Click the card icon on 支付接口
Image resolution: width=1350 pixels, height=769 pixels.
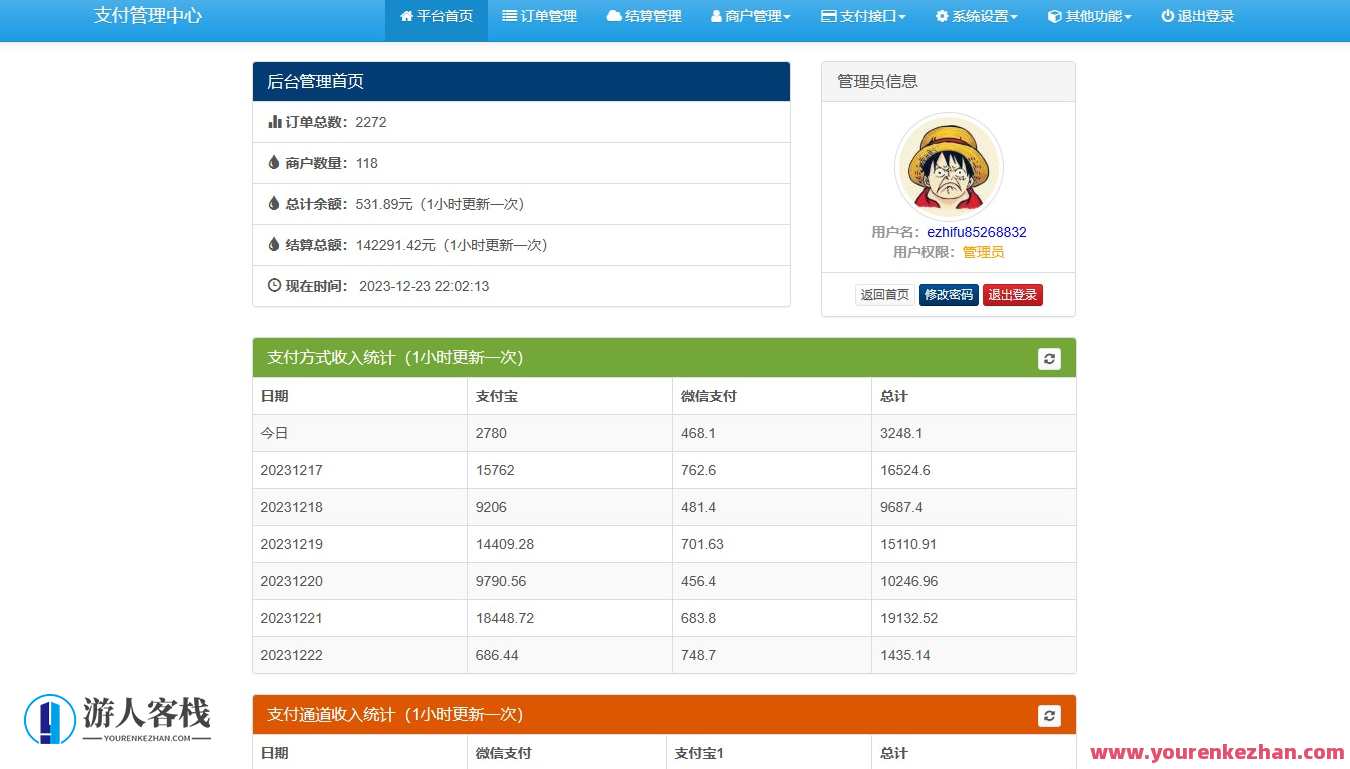pyautogui.click(x=828, y=16)
